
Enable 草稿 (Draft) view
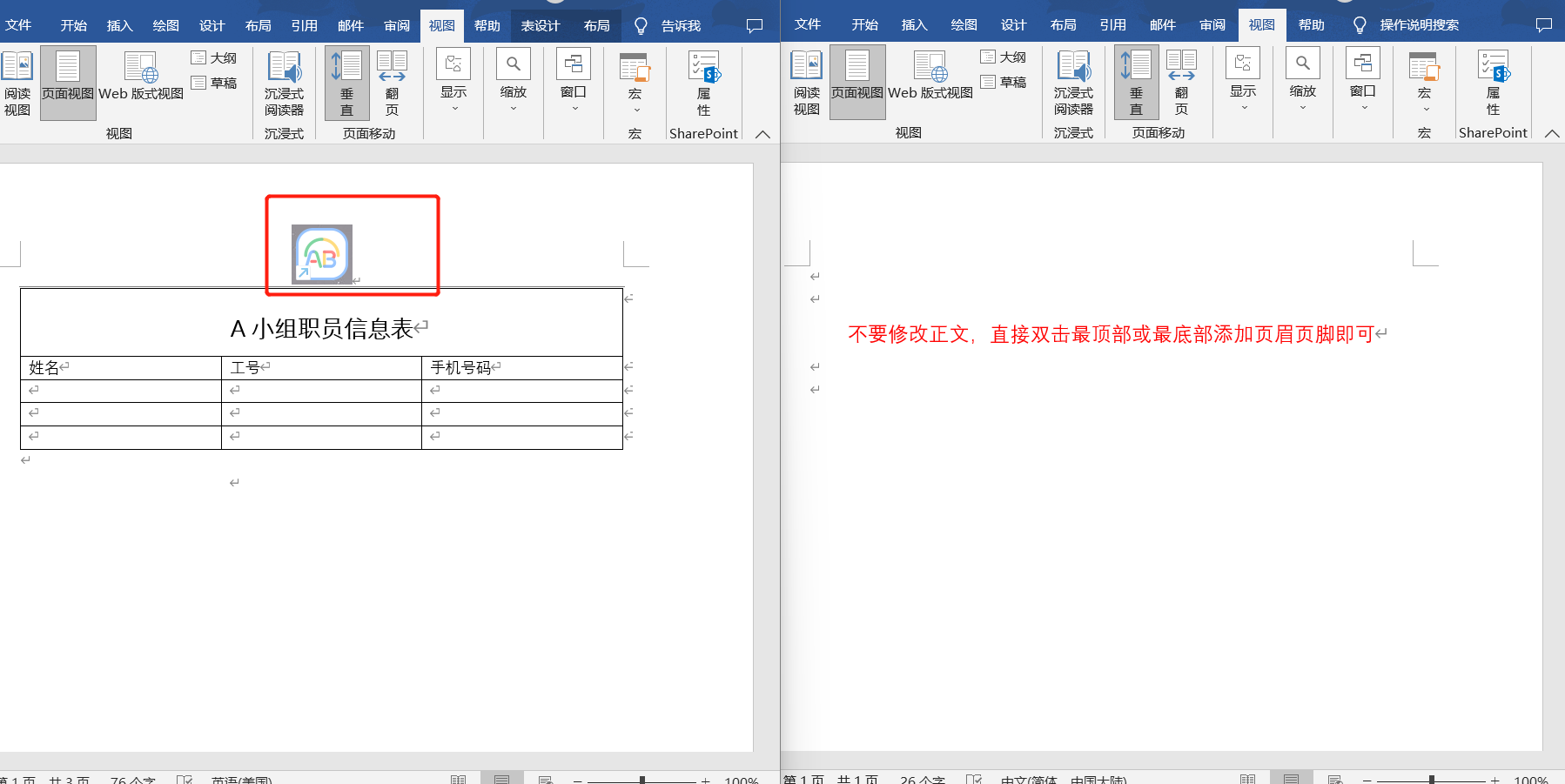215,81
